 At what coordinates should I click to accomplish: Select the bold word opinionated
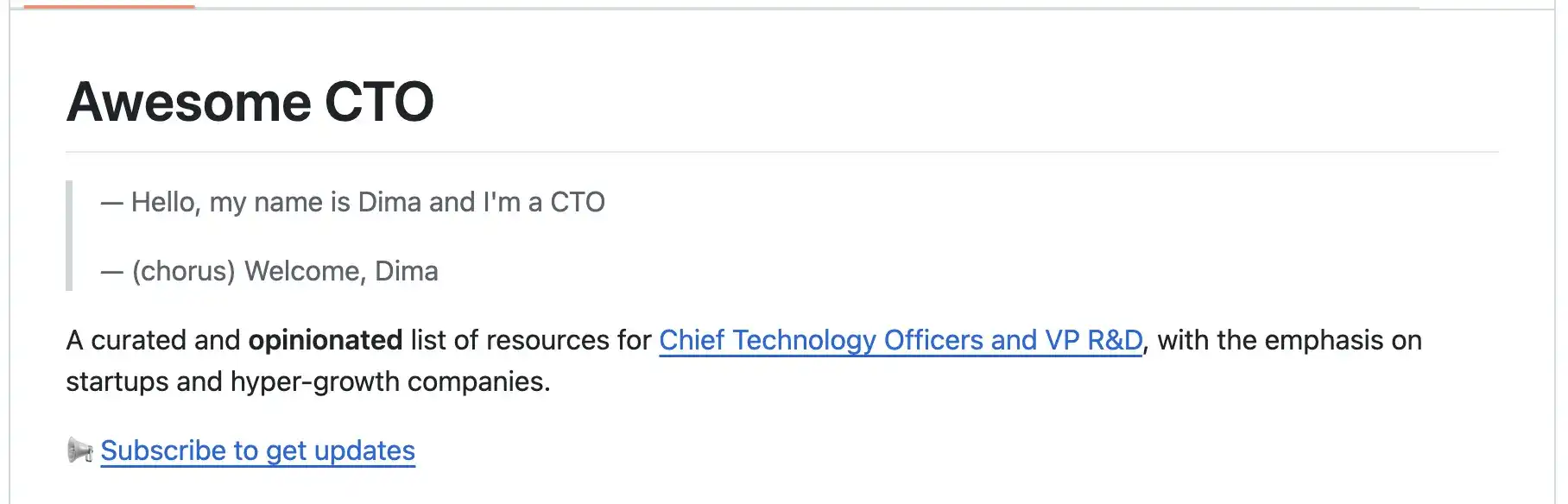click(326, 340)
